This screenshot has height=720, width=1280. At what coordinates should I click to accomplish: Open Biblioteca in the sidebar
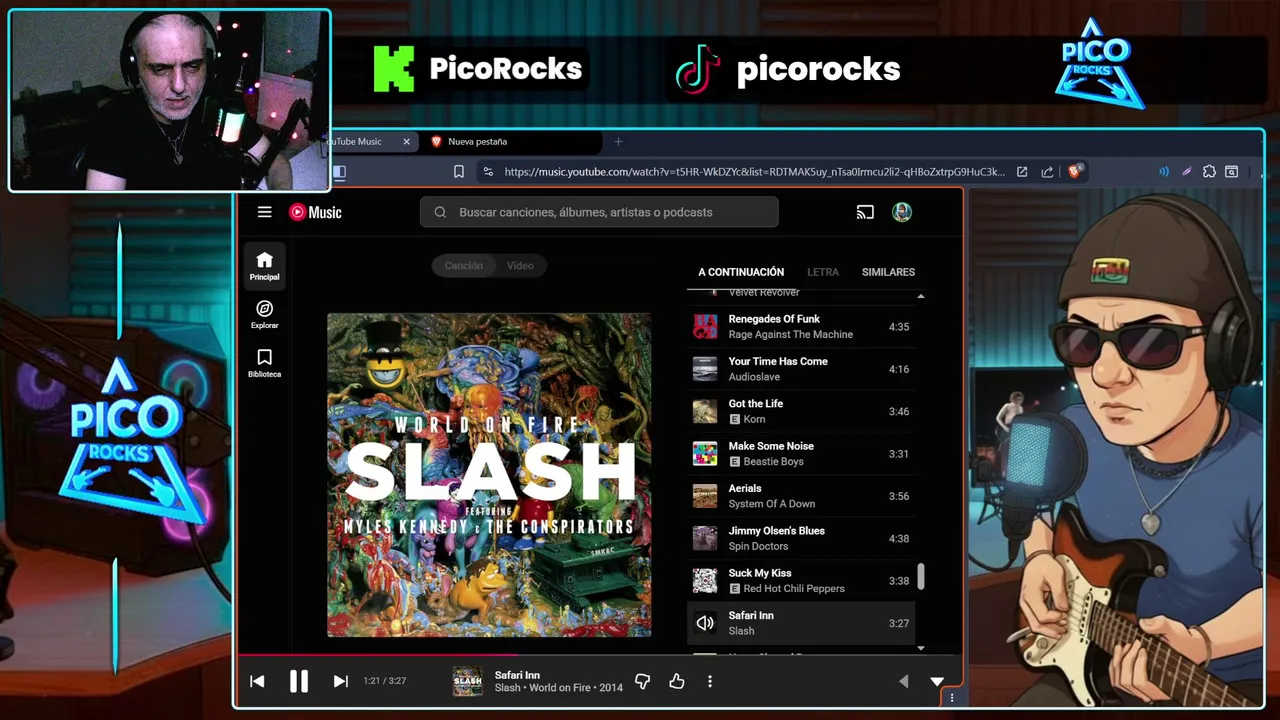264,363
